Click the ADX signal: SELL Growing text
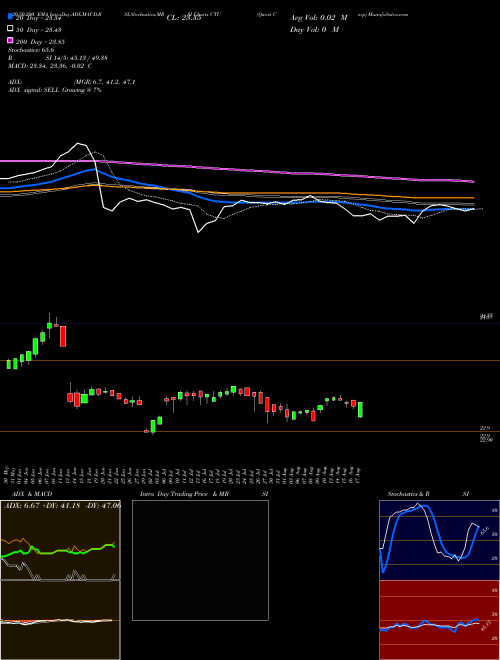Screen dimensions: 500x660 click(x=55, y=90)
